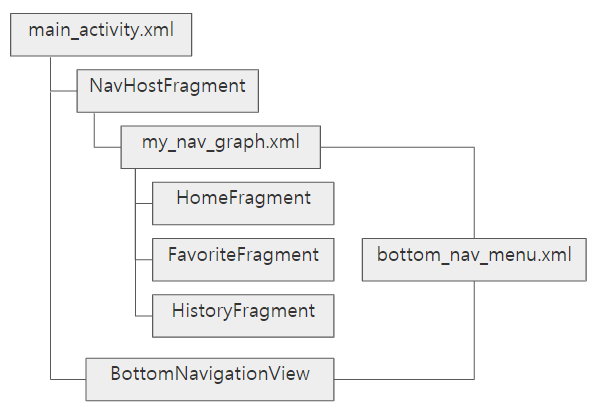Click the horizontal connector entering NavHostFragment
This screenshot has height=414, width=597.
tap(64, 91)
